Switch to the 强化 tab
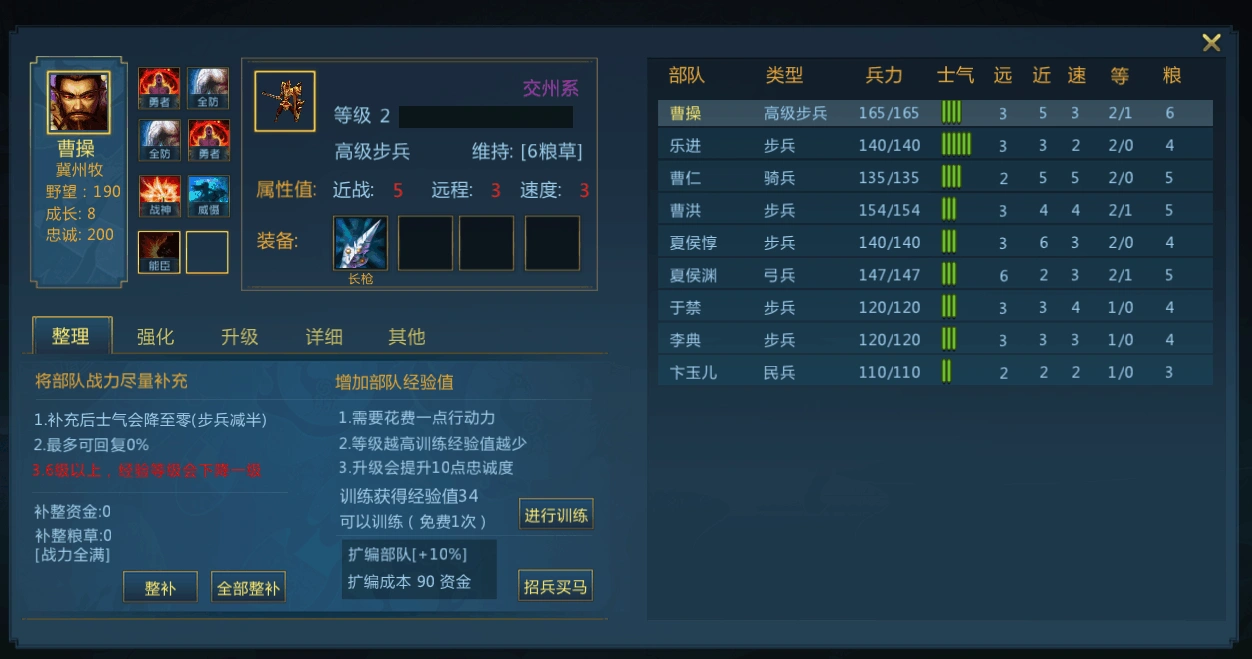1252x659 pixels. point(155,336)
